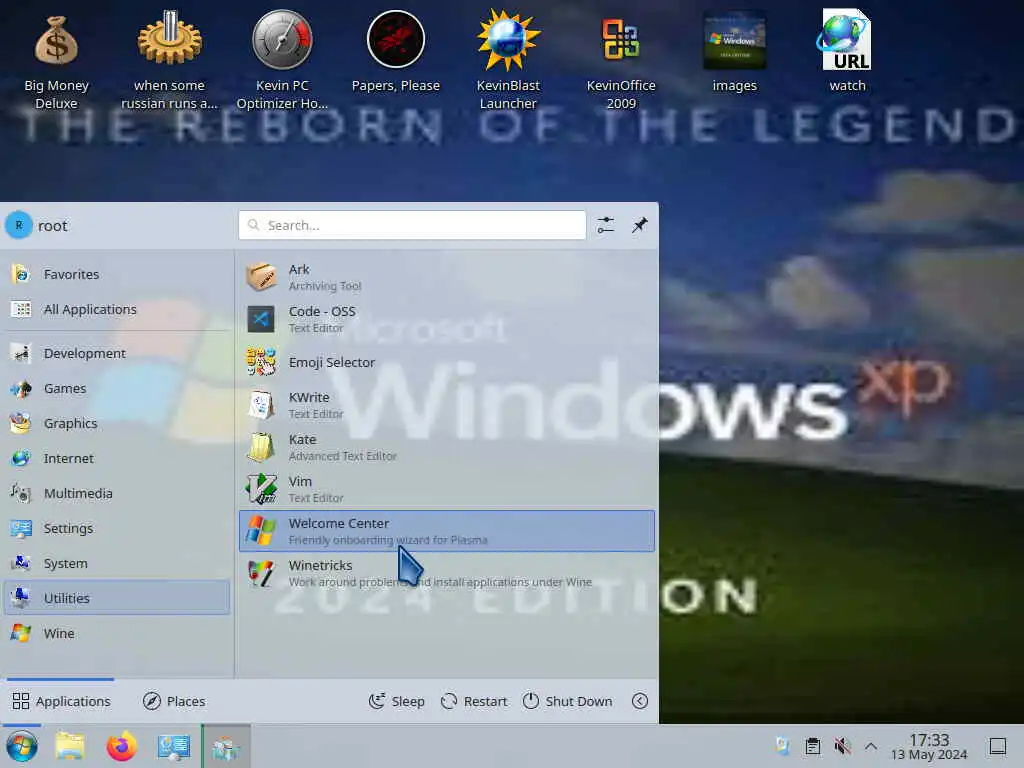
Task: Click the active app taskbar entry
Action: (226, 746)
